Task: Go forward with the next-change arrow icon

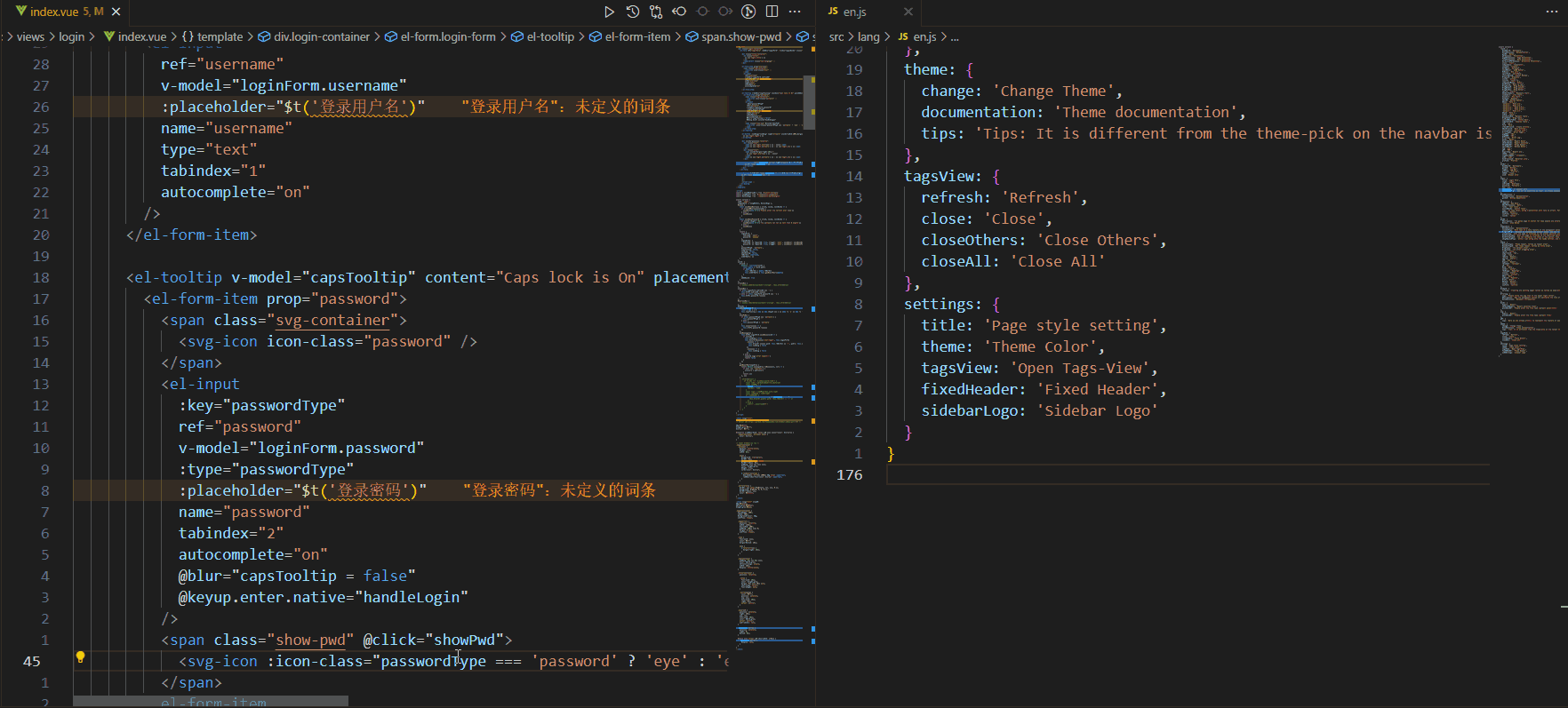Action: click(725, 12)
